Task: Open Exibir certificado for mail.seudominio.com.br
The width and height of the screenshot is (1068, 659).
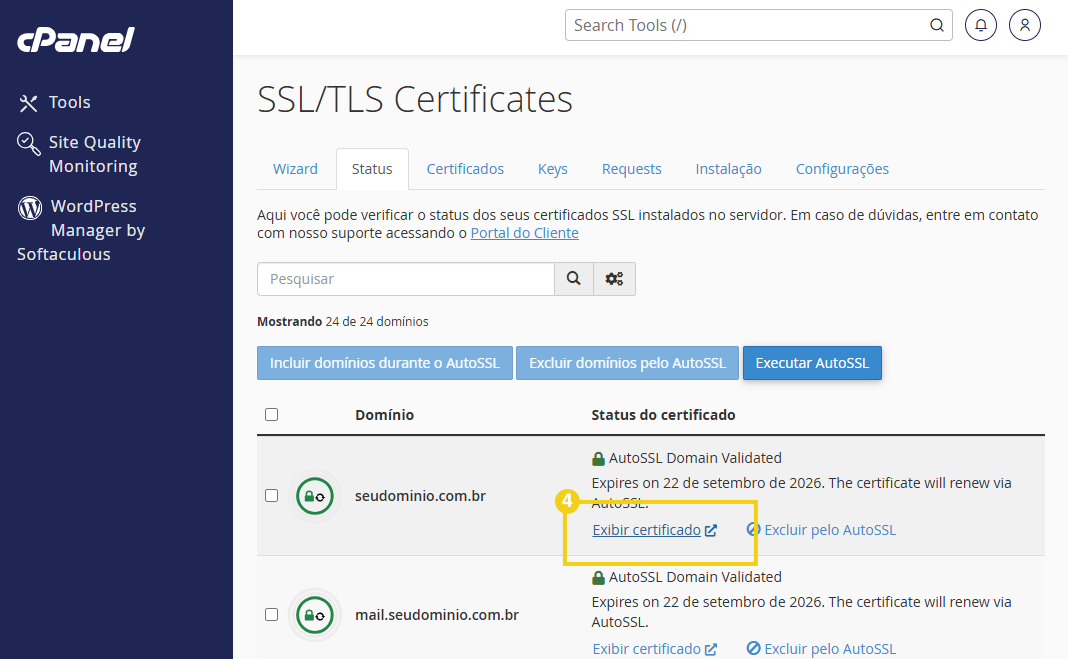Action: pos(654,649)
